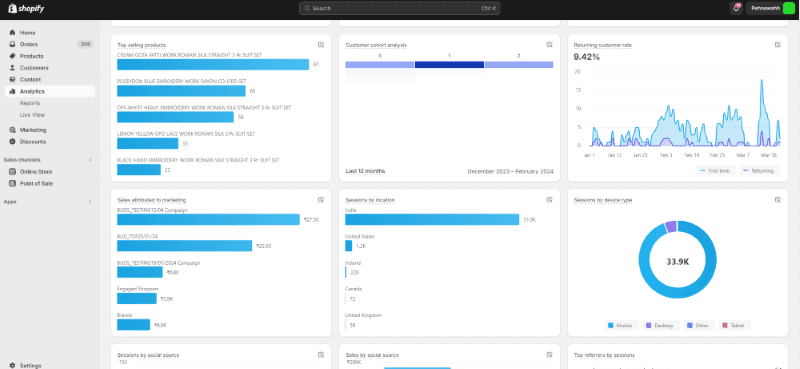Click the 33.9K donut chart center
The width and height of the screenshot is (800, 369).
click(678, 262)
